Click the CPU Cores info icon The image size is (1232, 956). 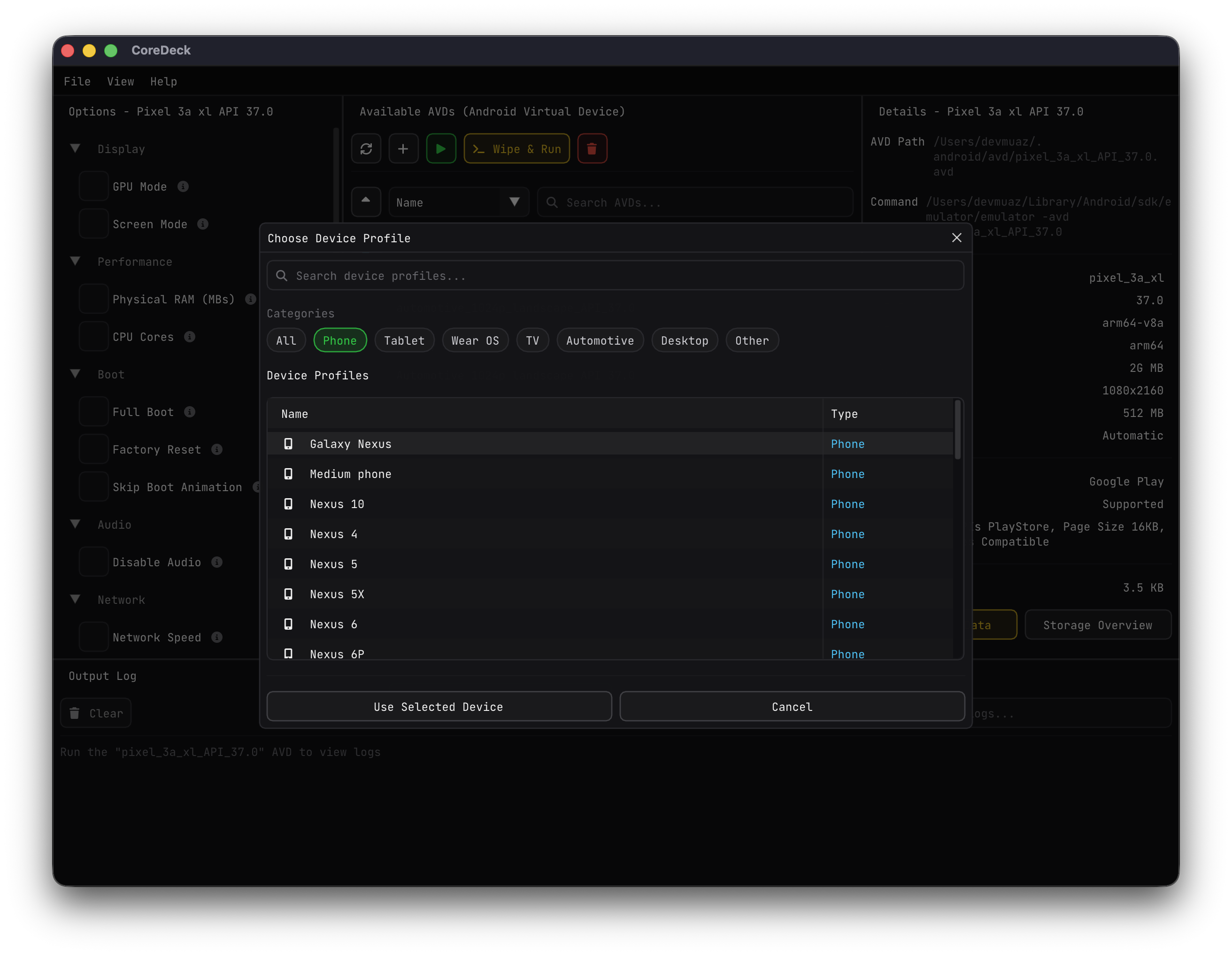[190, 337]
